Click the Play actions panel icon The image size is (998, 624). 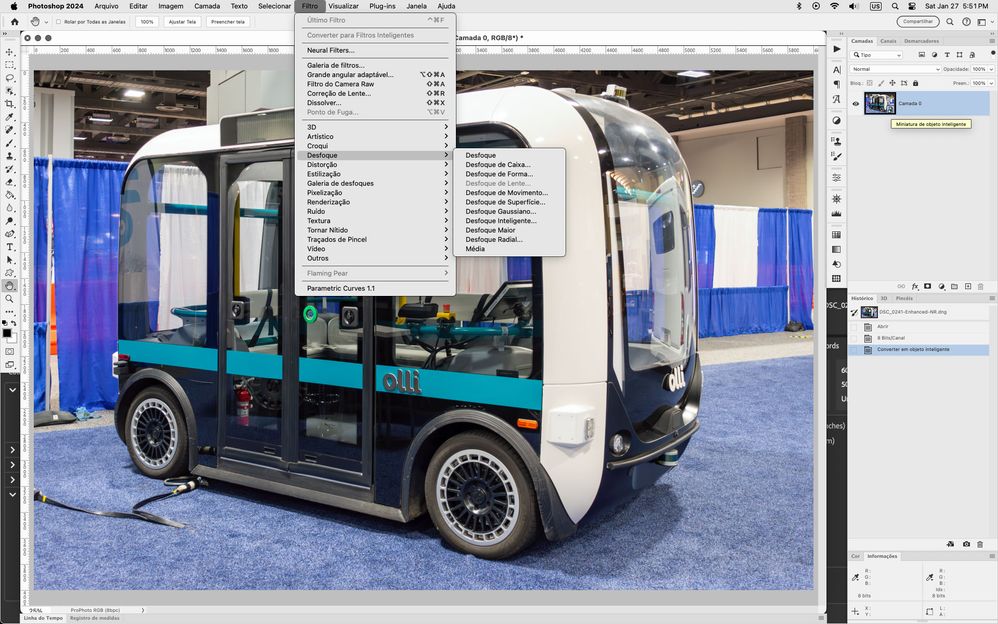(x=836, y=49)
